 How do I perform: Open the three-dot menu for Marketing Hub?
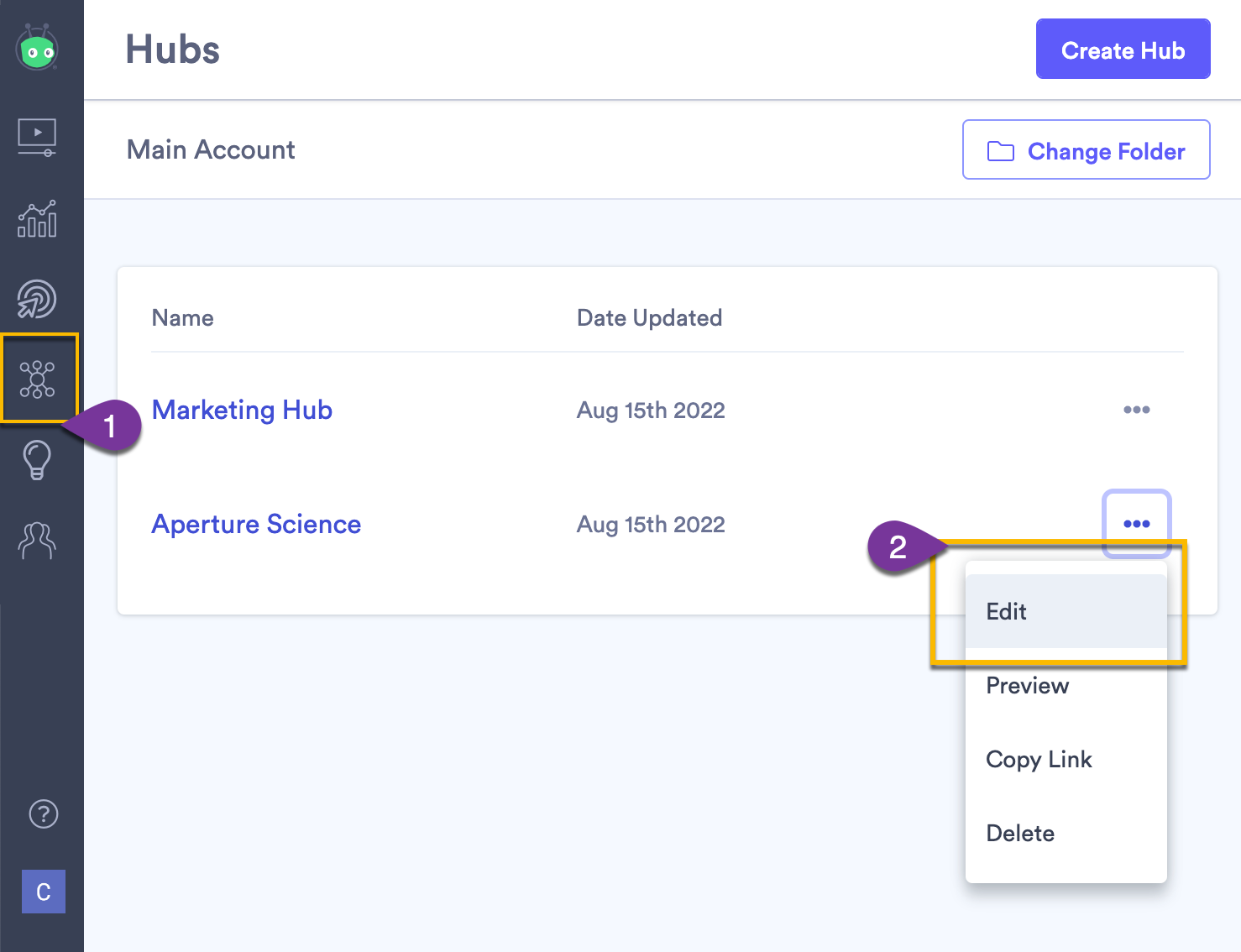(x=1136, y=410)
